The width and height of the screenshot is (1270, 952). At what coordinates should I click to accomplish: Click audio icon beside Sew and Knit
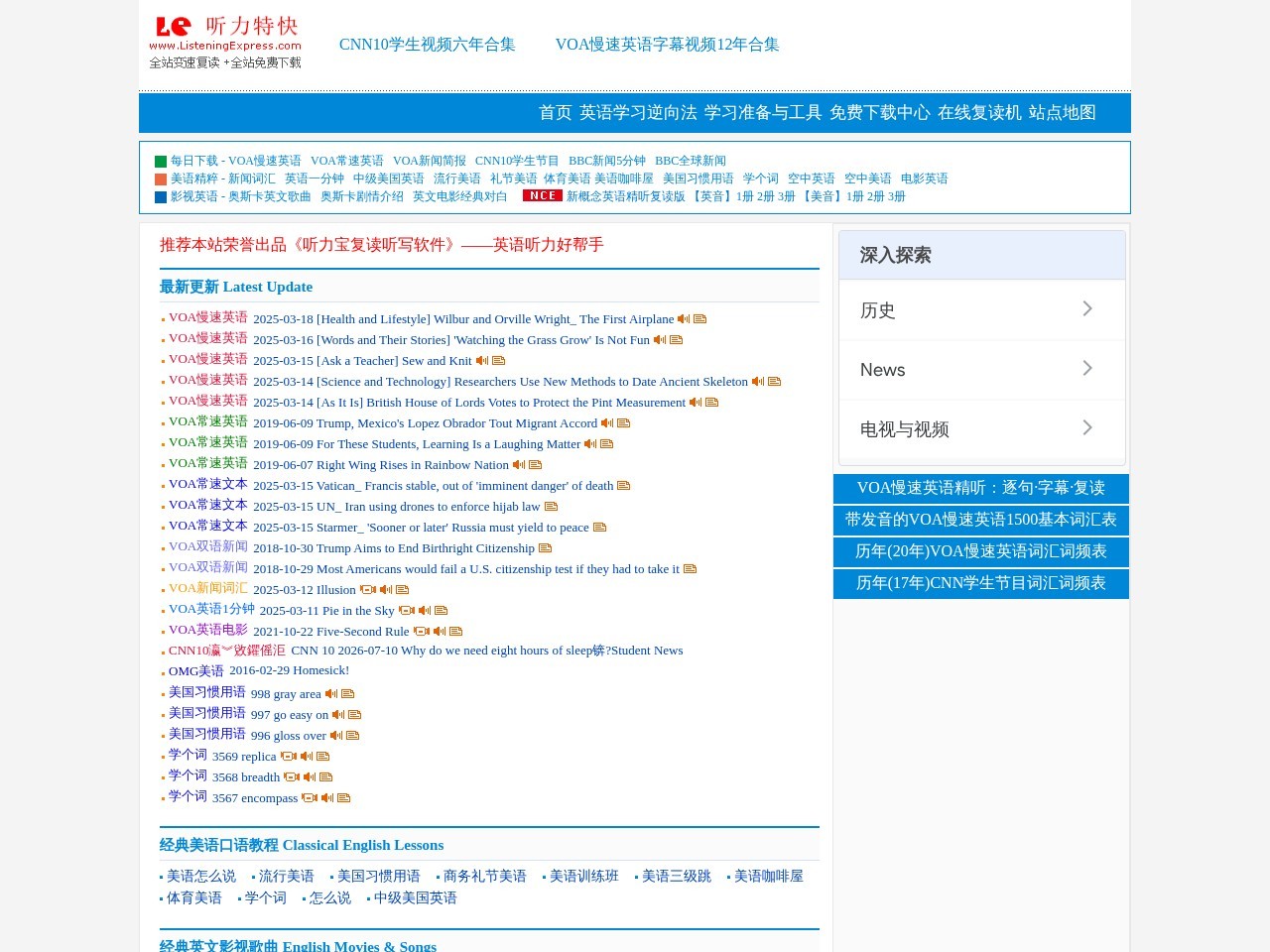[482, 361]
